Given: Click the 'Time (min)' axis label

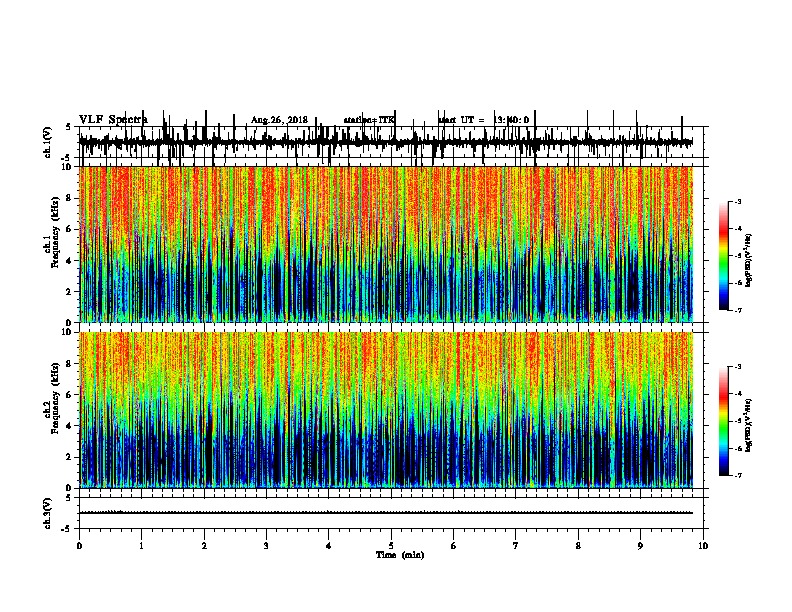Looking at the screenshot, I should [400, 555].
